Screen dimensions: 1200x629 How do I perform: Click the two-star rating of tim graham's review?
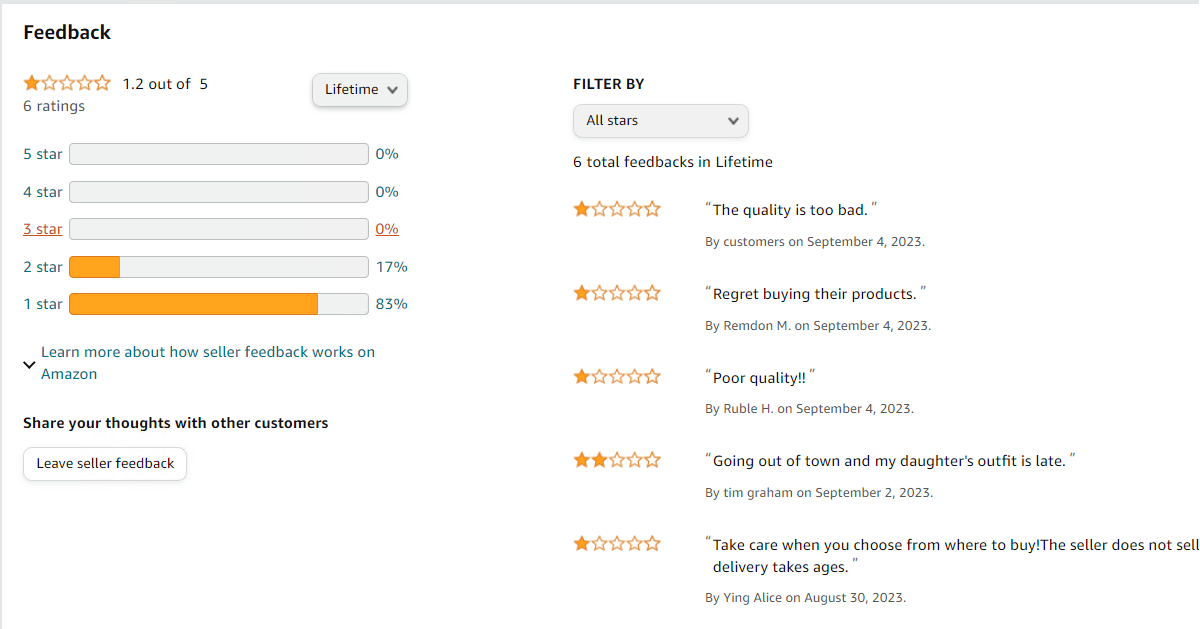tap(617, 460)
